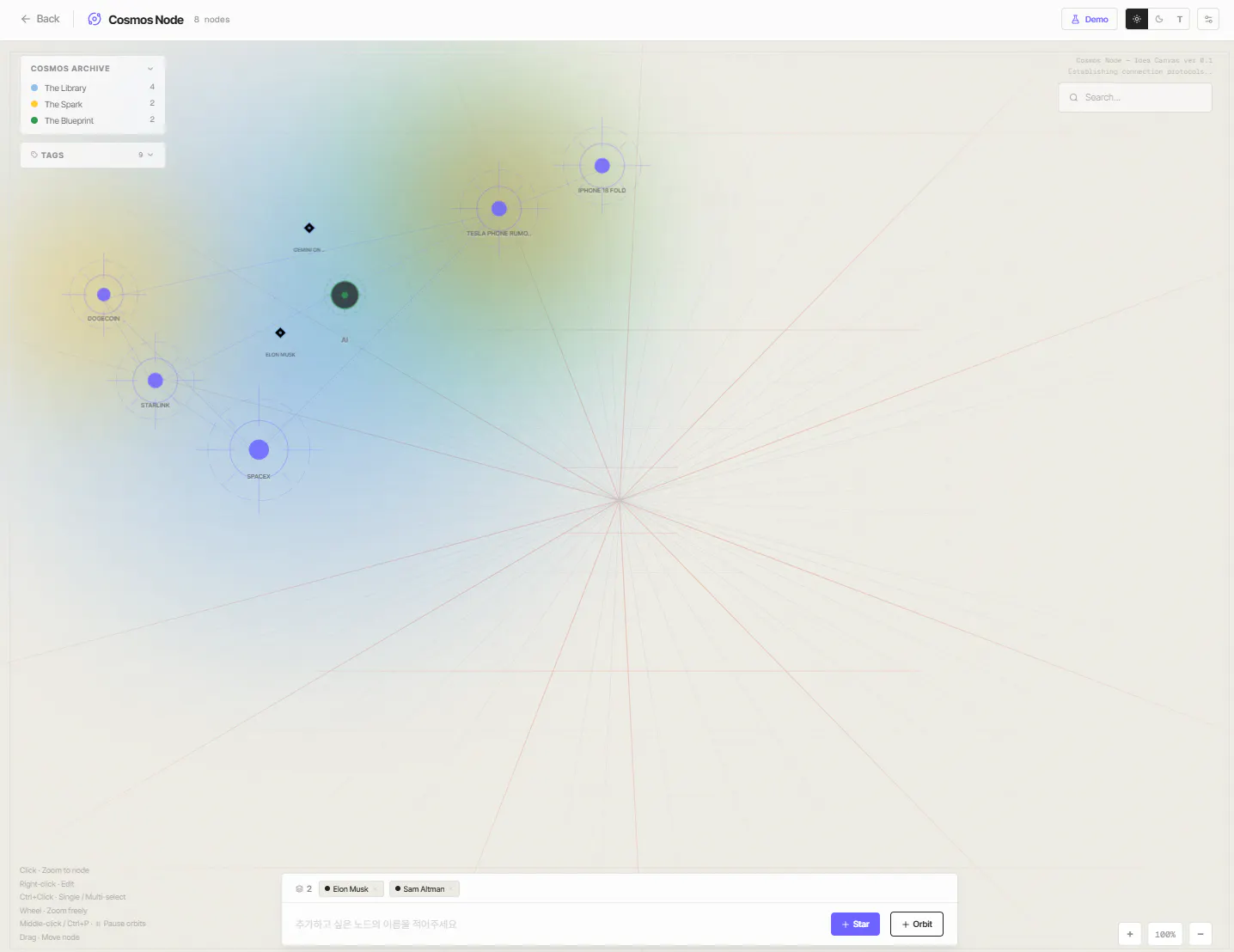Select the Gemini diamond node

coord(309,228)
